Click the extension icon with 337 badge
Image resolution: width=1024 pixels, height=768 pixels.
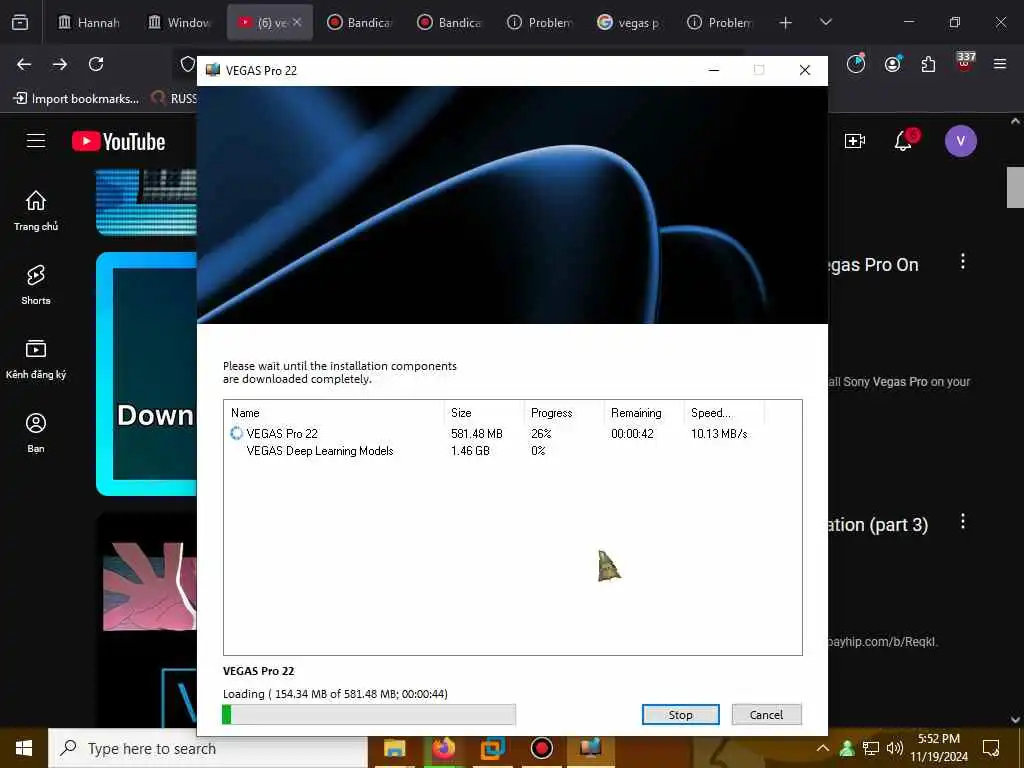[965, 62]
